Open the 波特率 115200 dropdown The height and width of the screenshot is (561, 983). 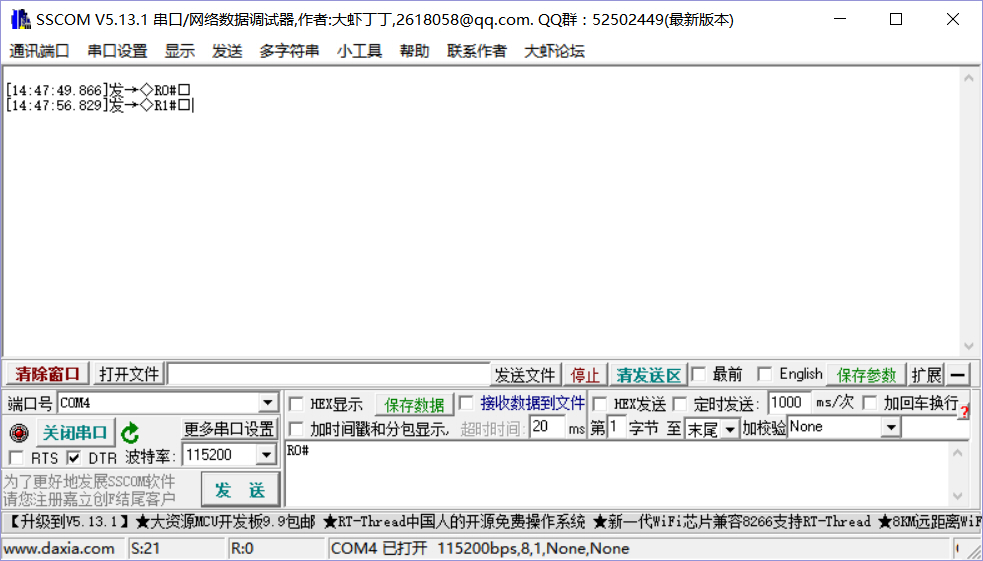tap(266, 455)
